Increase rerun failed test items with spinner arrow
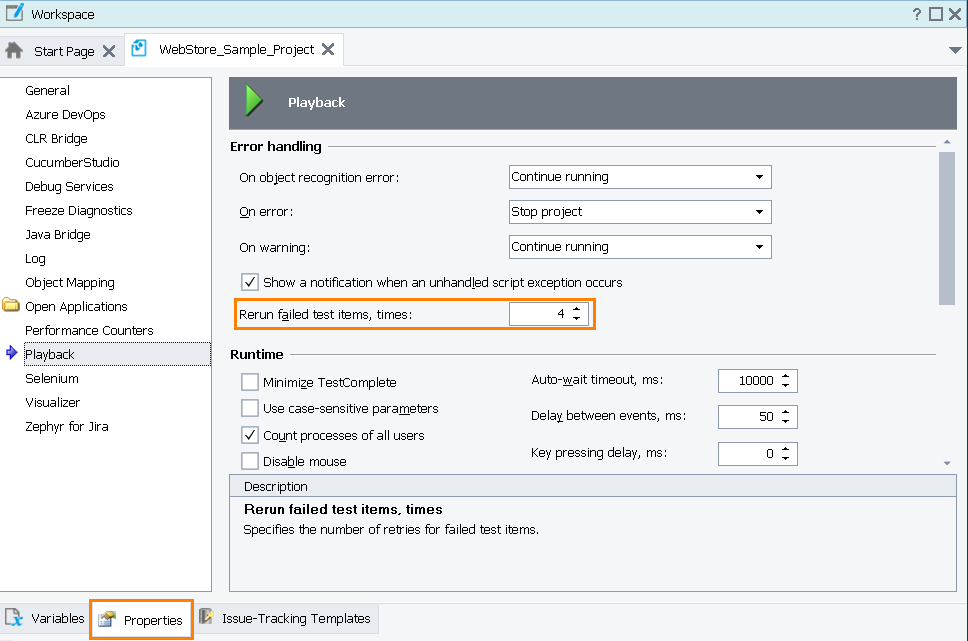This screenshot has width=968, height=641. click(578, 309)
